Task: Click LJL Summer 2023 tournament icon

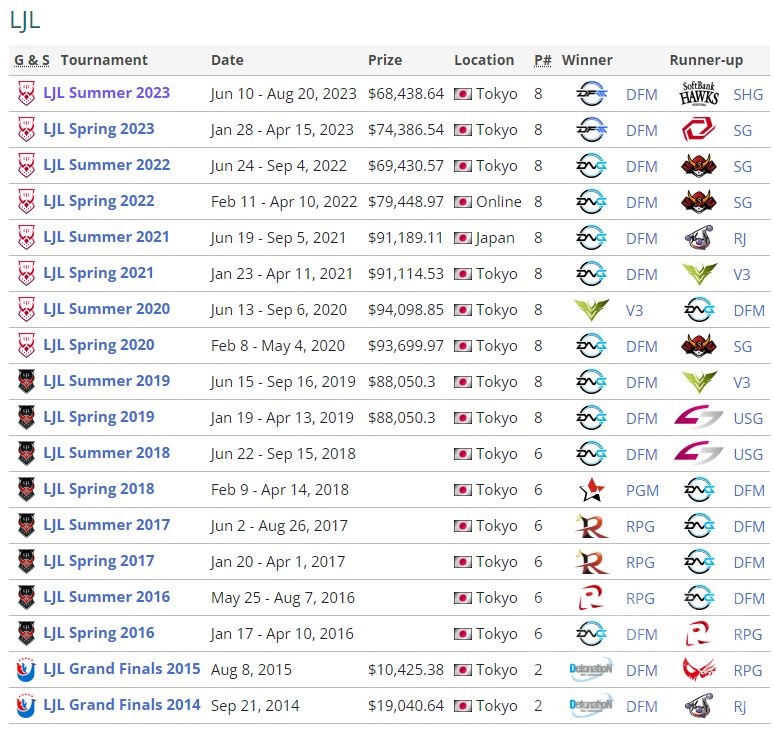Action: tap(26, 93)
